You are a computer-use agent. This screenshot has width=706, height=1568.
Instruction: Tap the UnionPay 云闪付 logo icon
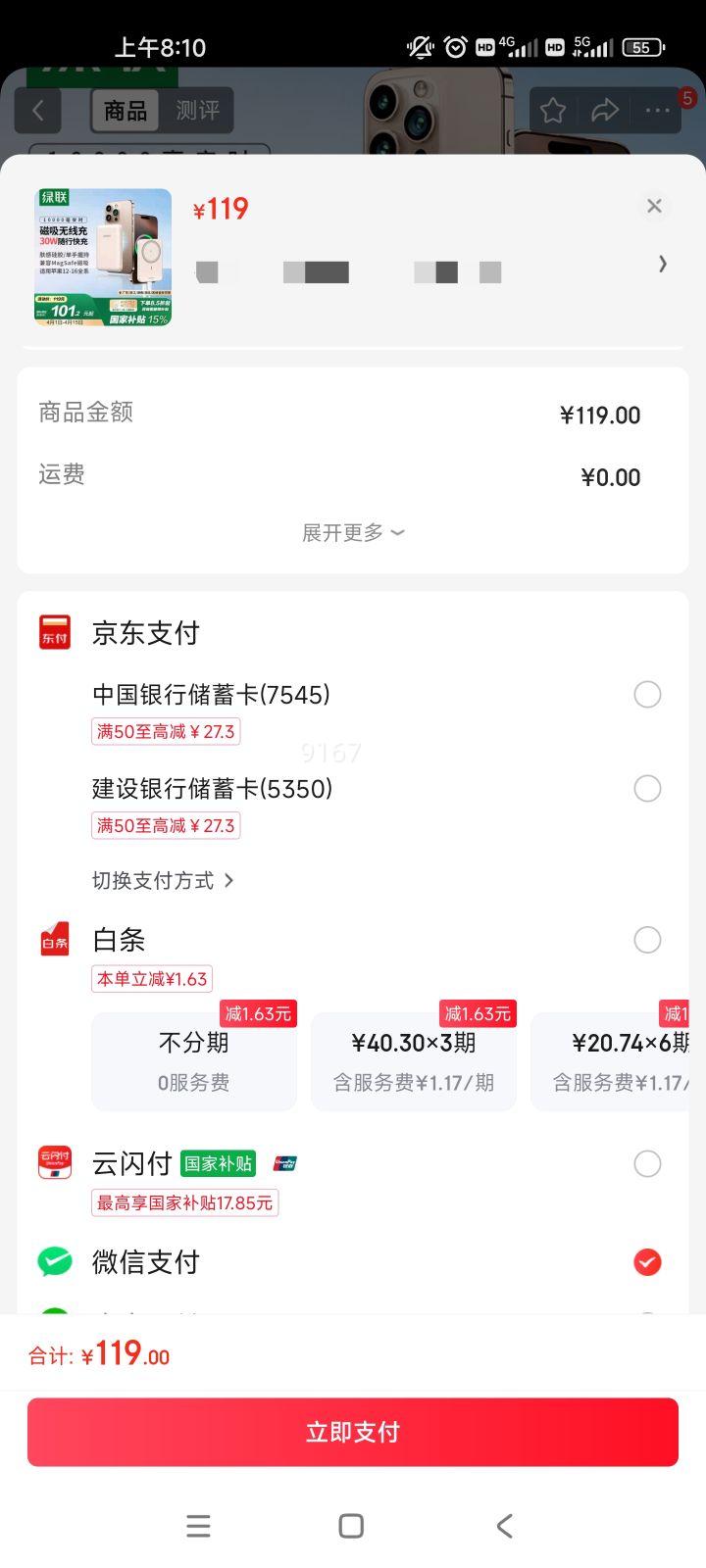tap(55, 1163)
